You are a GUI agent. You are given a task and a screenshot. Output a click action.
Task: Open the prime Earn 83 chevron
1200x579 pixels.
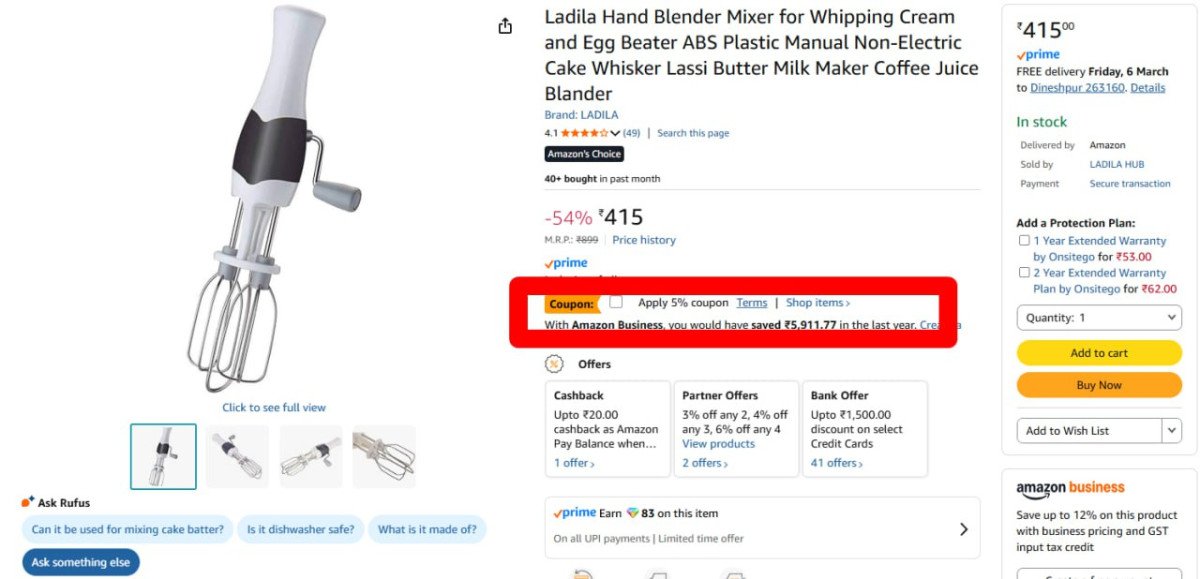963,528
